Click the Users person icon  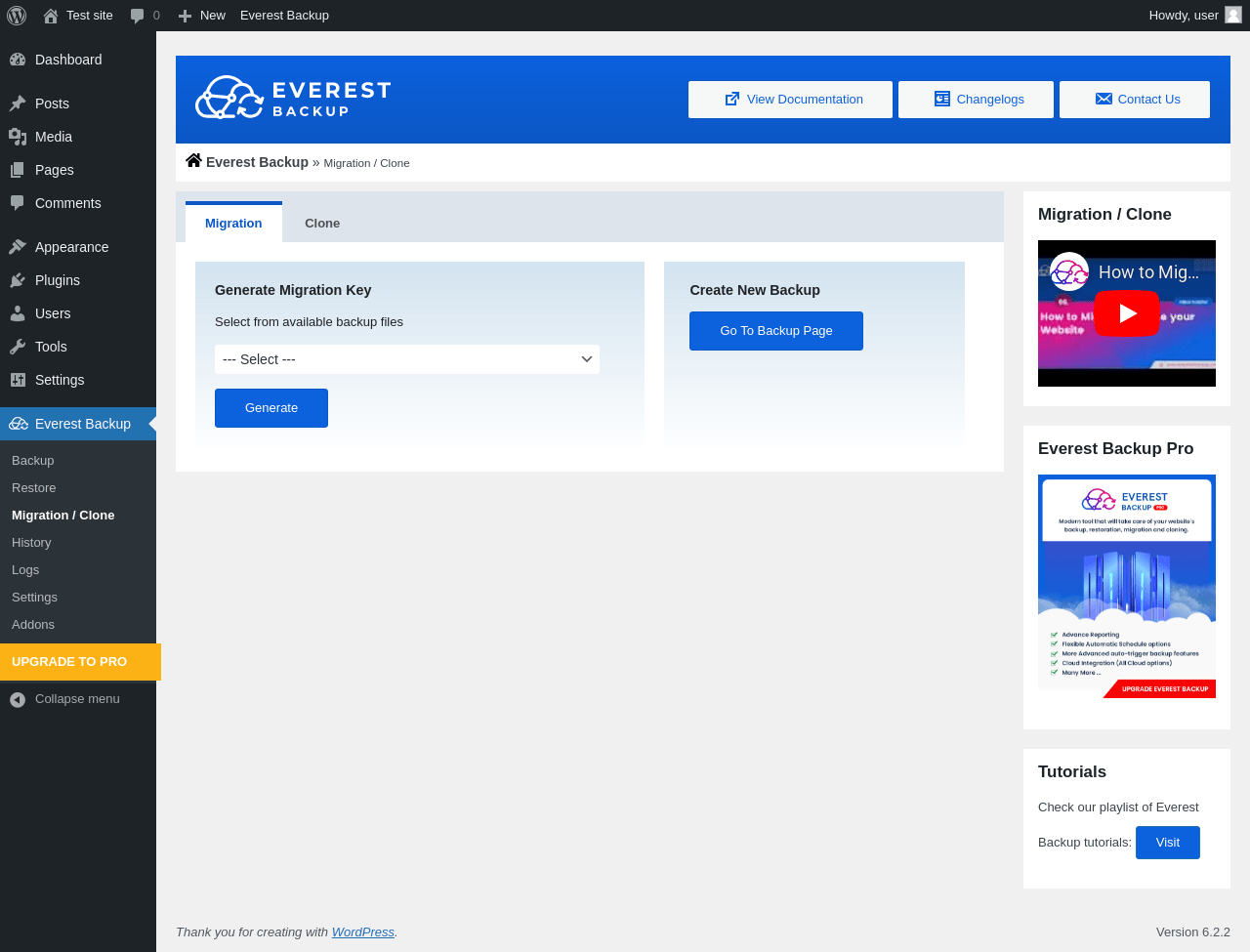coord(18,313)
